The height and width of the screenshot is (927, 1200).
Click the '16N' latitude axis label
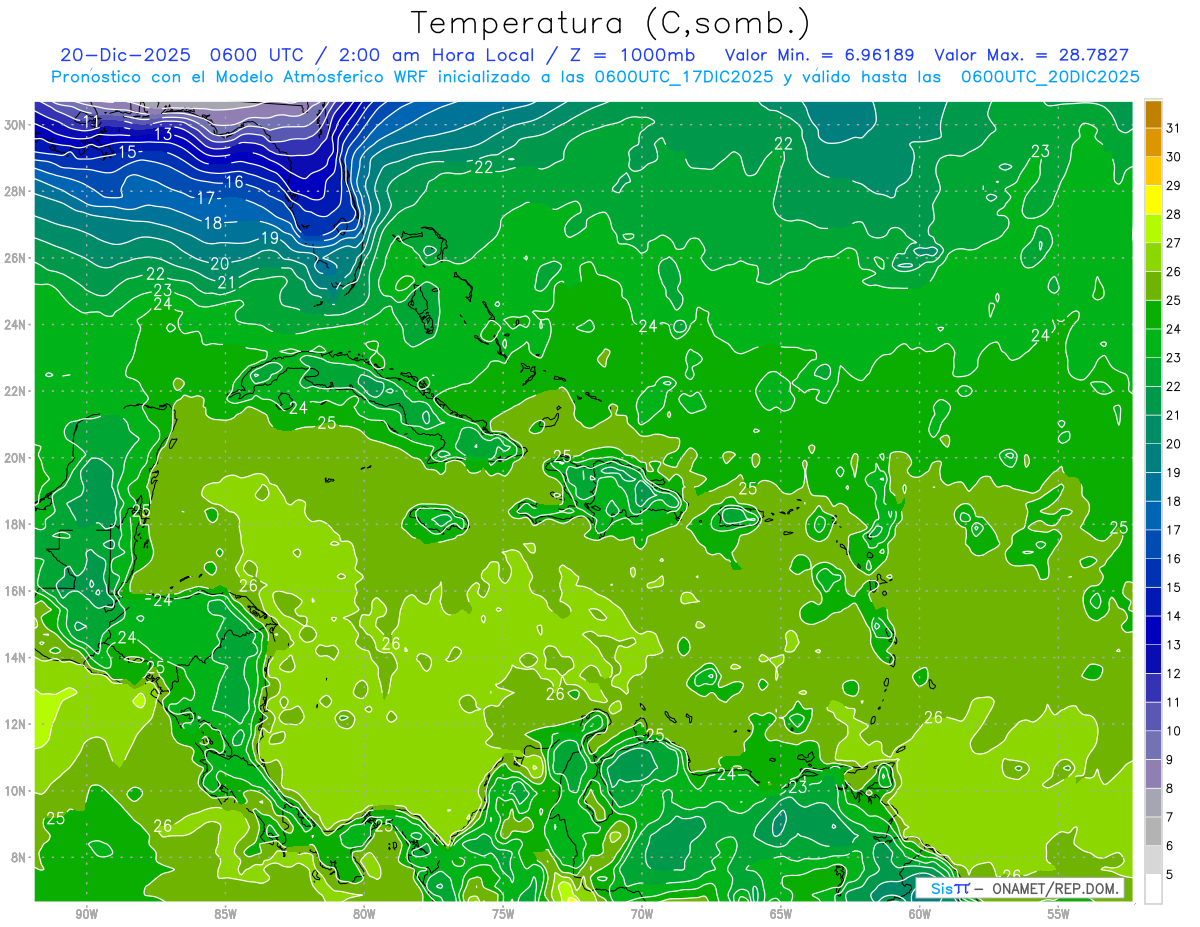pos(17,591)
